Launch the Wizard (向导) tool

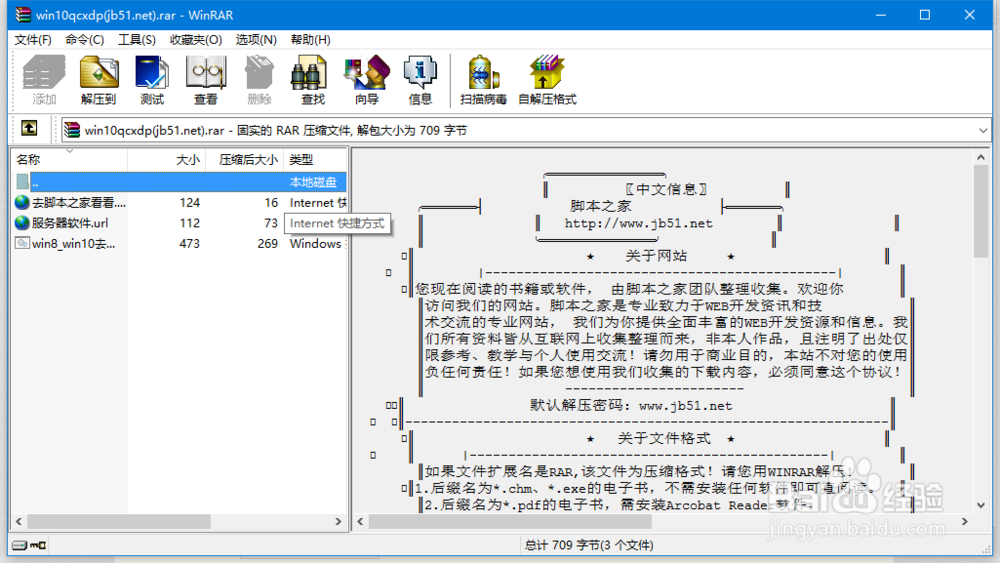367,79
